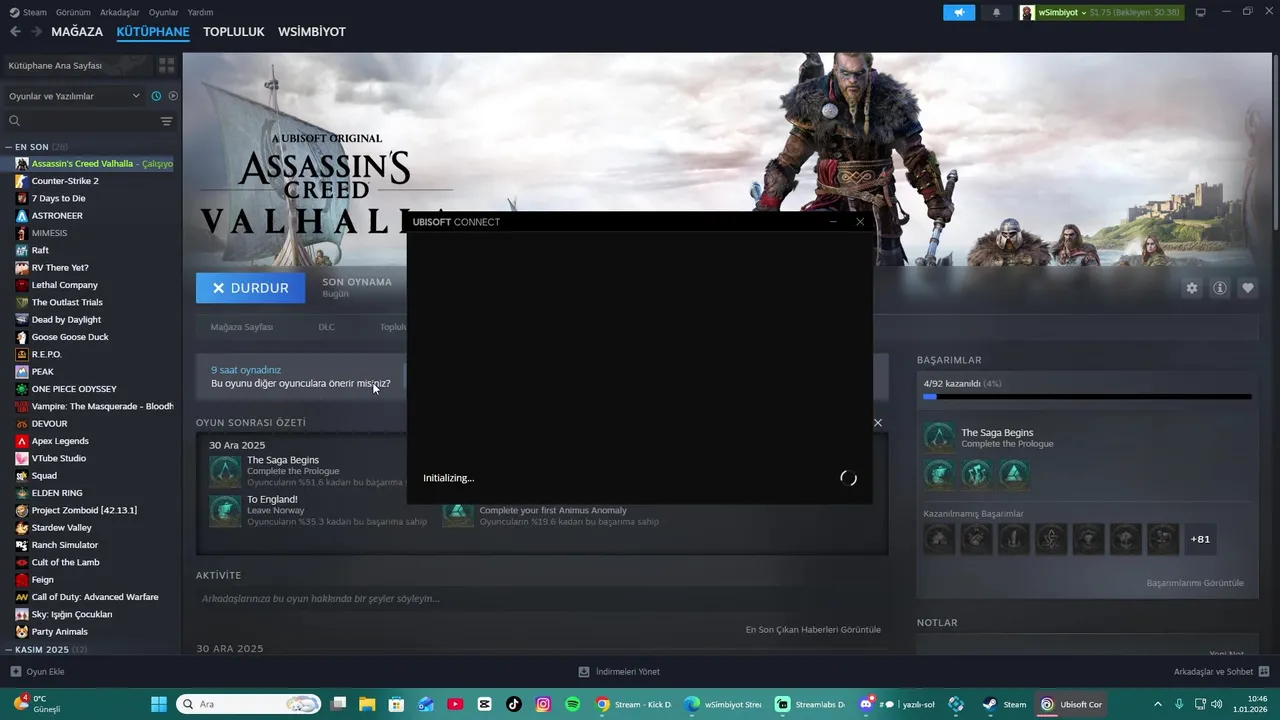Open the notifications bell
The height and width of the screenshot is (720, 1280).
pos(996,12)
